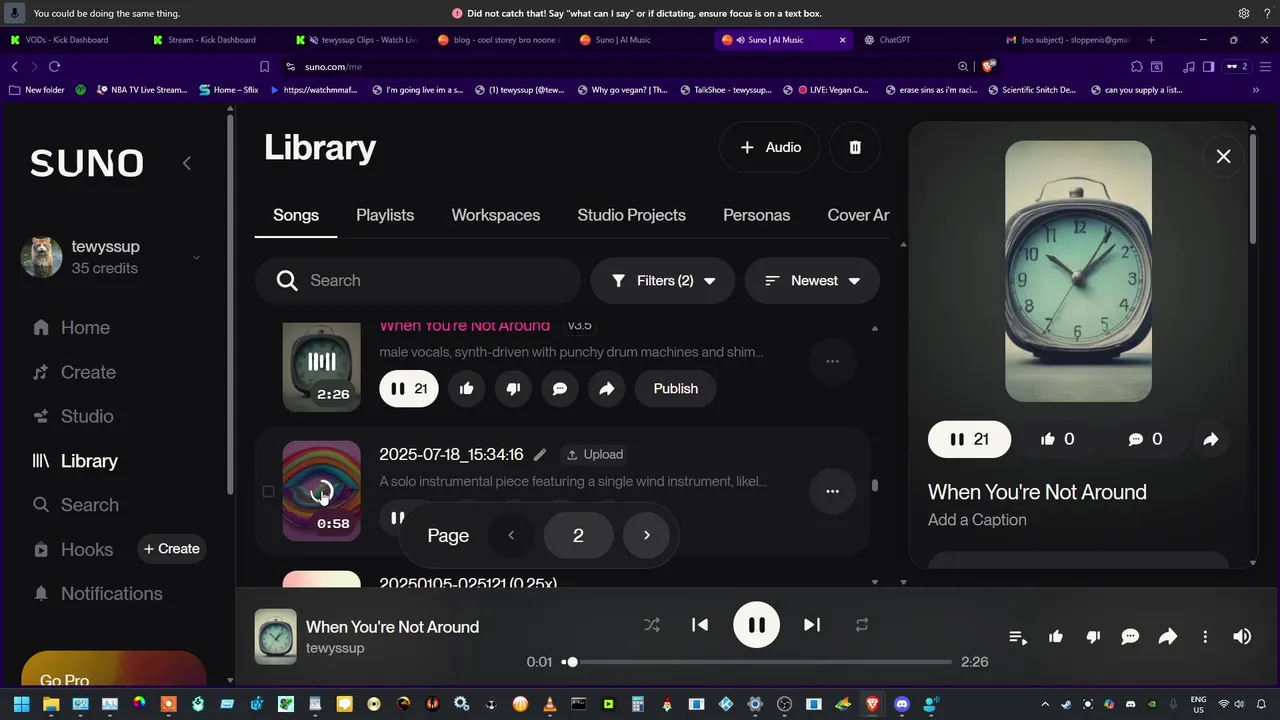This screenshot has height=720, width=1280.
Task: Pause the song in the details panel
Action: (969, 439)
